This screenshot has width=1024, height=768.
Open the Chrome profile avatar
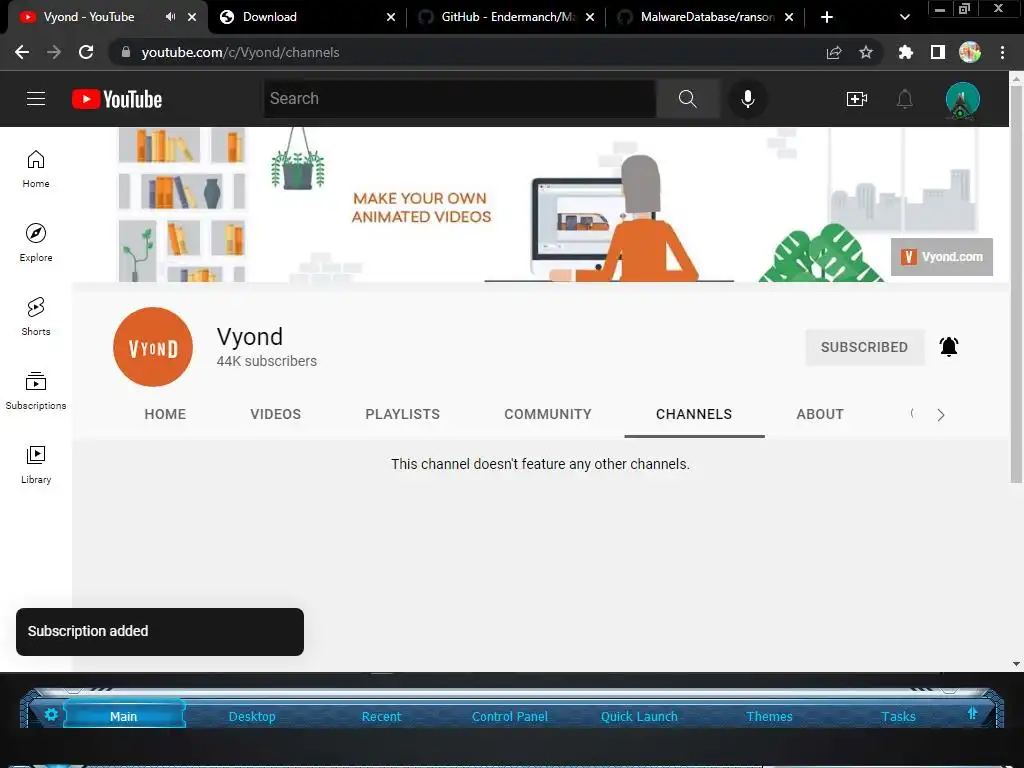coord(970,52)
